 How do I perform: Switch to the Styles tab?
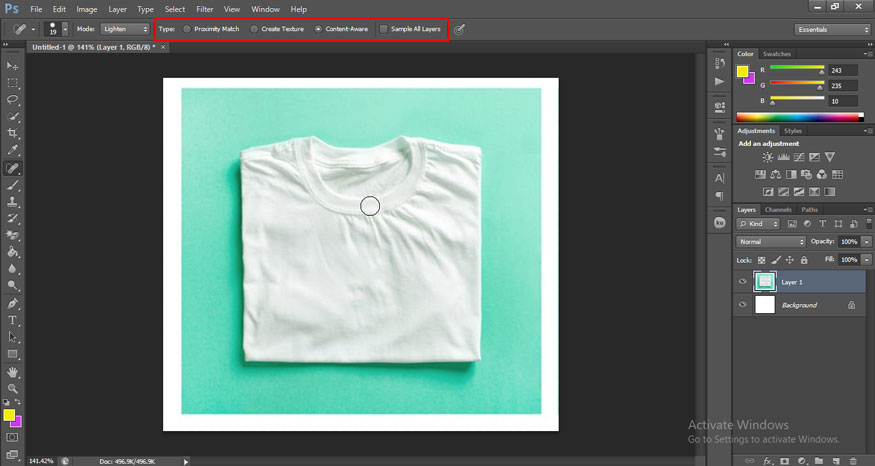click(792, 131)
